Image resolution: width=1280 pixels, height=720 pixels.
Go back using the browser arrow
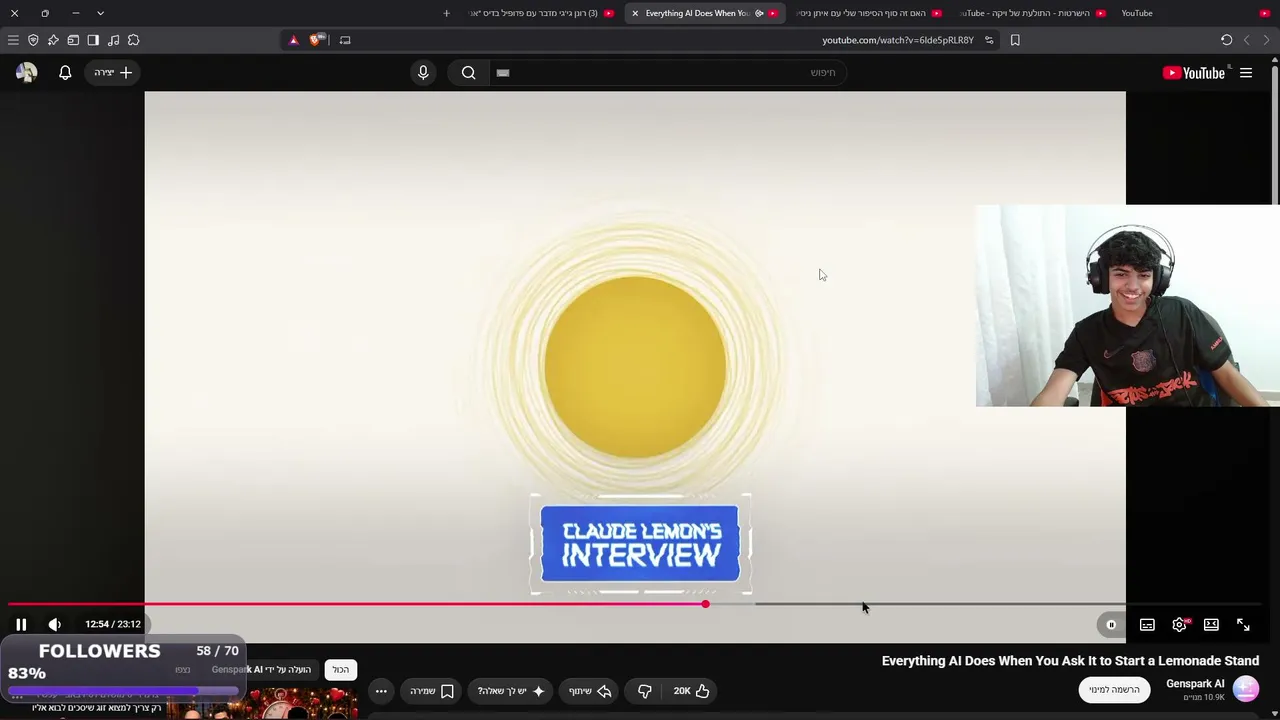point(1266,40)
